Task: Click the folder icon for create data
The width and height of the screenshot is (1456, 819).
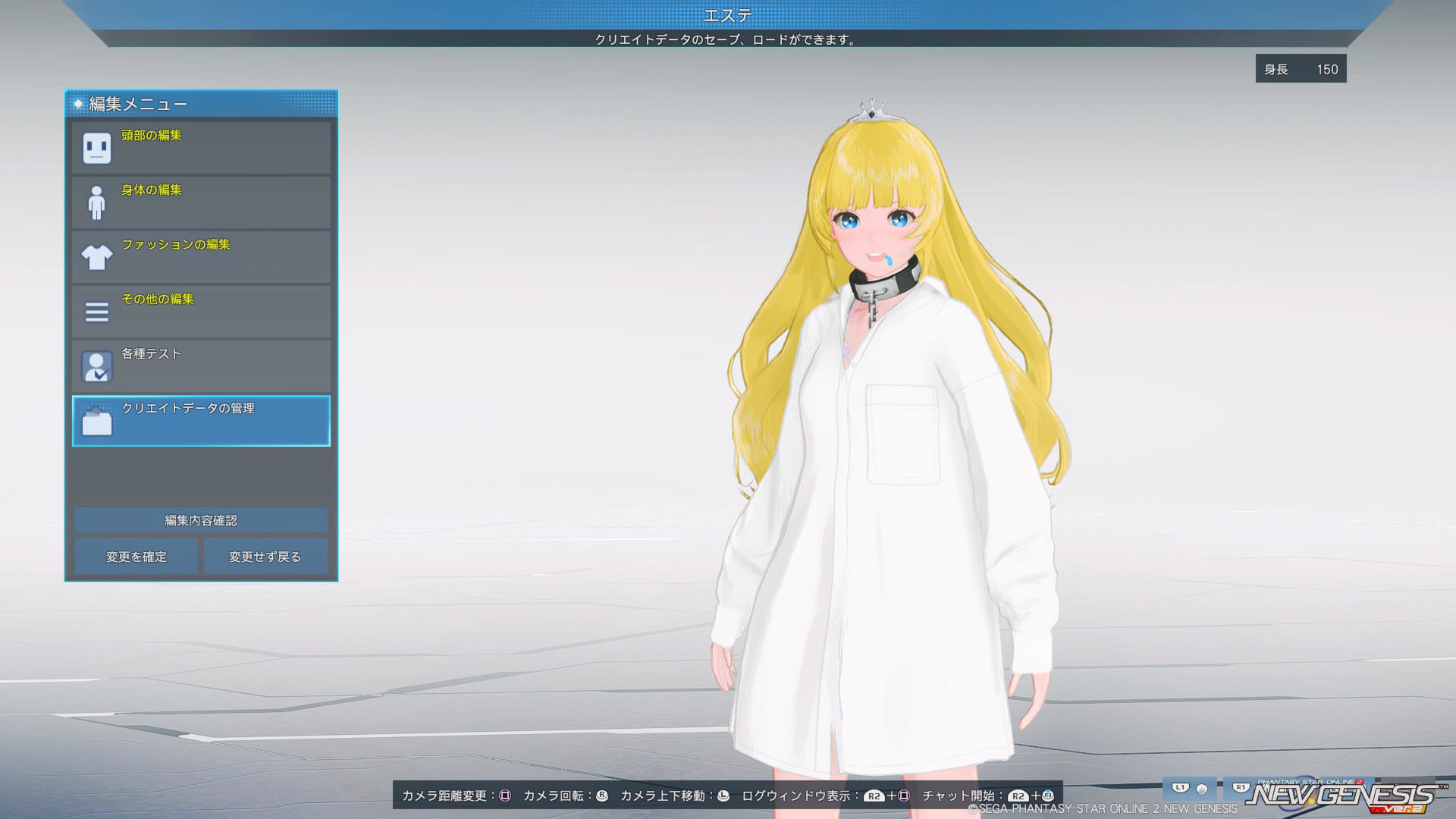Action: pos(96,422)
